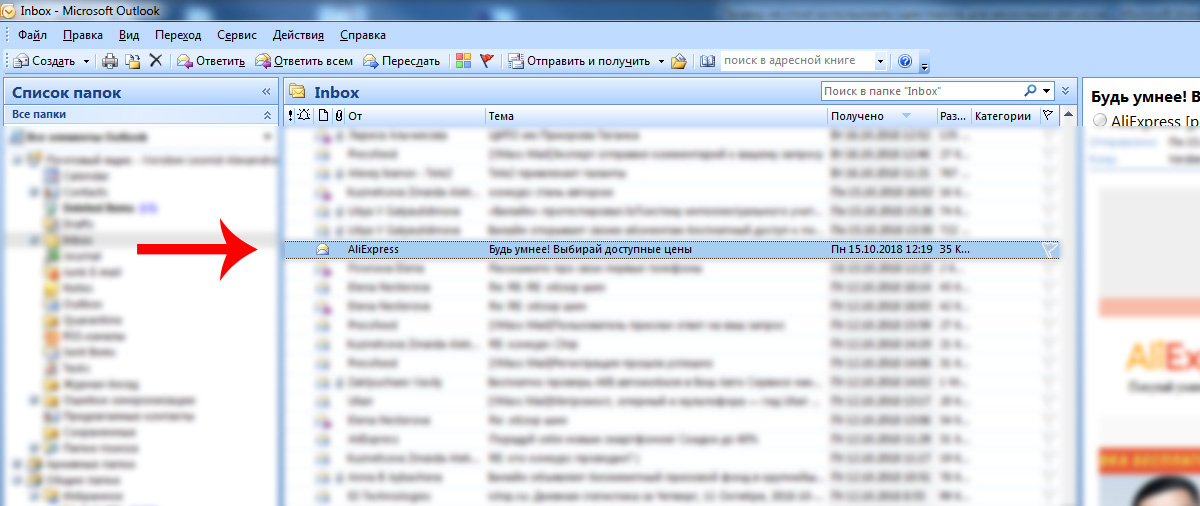Expand the query builder double chevron
This screenshot has width=1200, height=506.
click(1065, 91)
